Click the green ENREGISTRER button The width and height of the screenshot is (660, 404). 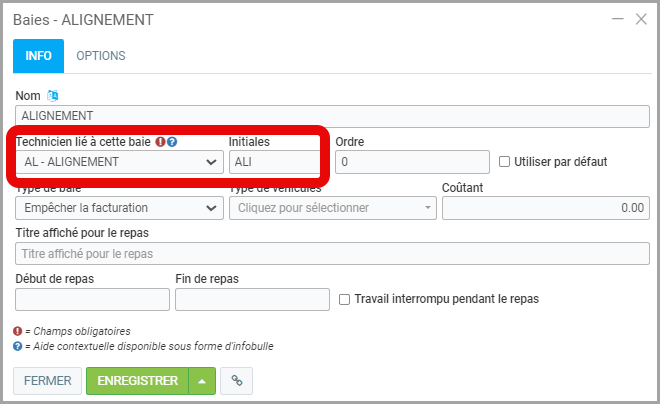point(137,380)
